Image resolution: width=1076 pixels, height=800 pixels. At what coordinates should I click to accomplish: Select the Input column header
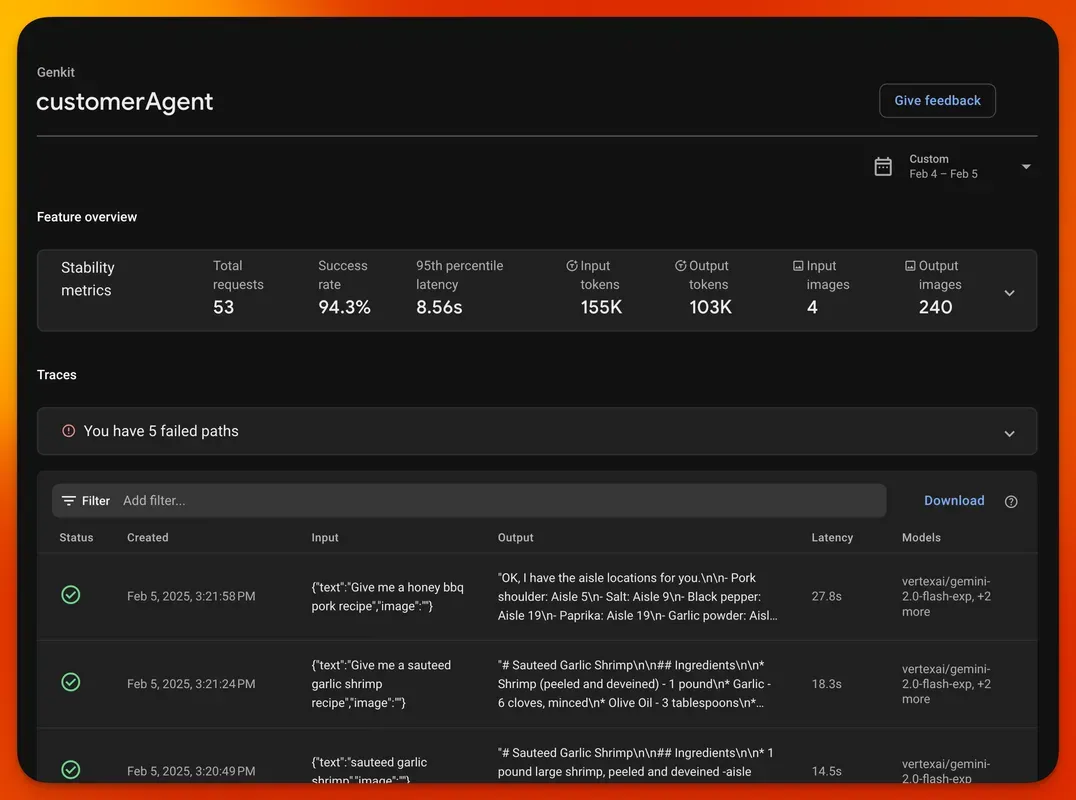[325, 537]
